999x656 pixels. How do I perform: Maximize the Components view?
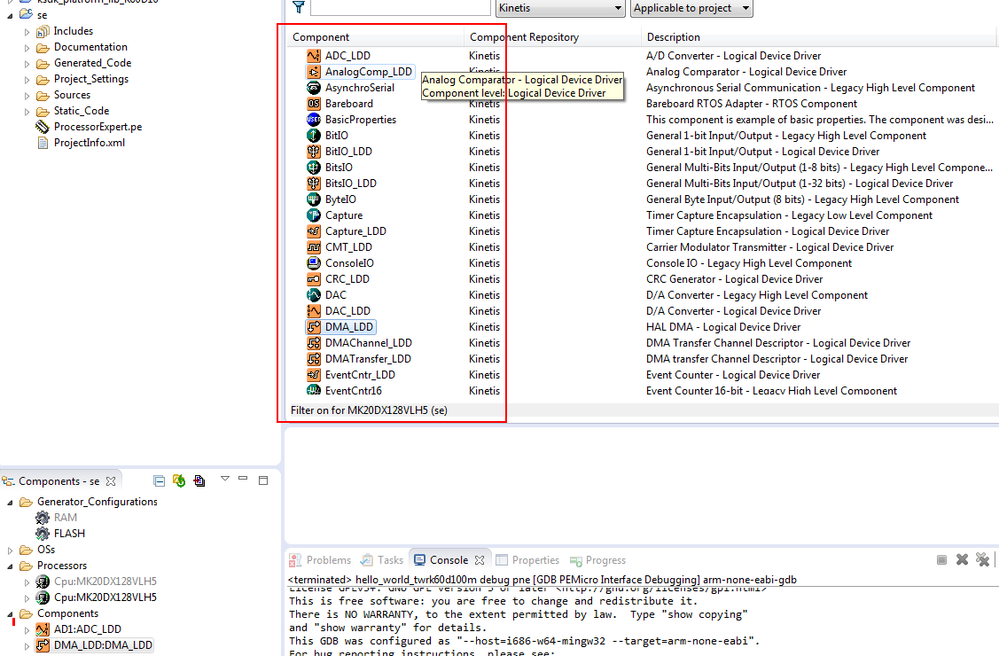(x=263, y=480)
